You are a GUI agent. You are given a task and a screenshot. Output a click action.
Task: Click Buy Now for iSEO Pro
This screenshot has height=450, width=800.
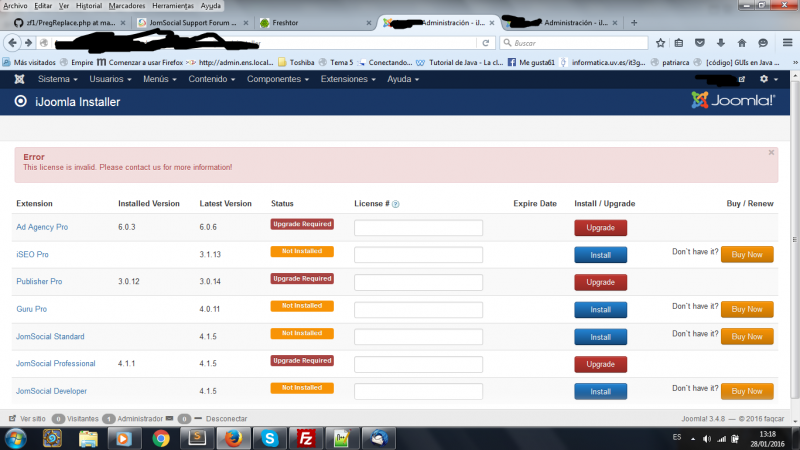coord(747,255)
